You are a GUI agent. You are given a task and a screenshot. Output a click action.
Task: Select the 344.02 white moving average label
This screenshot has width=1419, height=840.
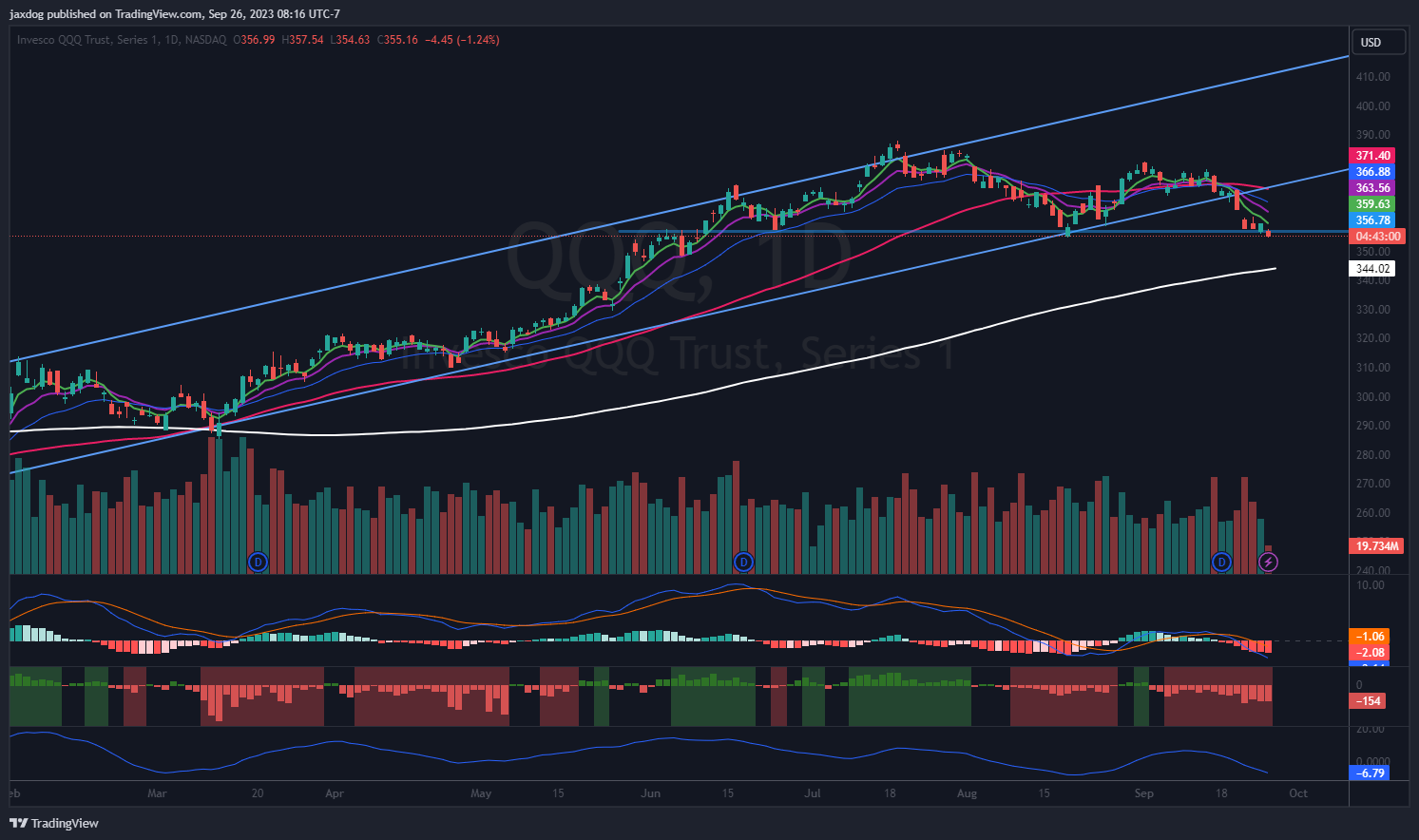tap(1372, 268)
